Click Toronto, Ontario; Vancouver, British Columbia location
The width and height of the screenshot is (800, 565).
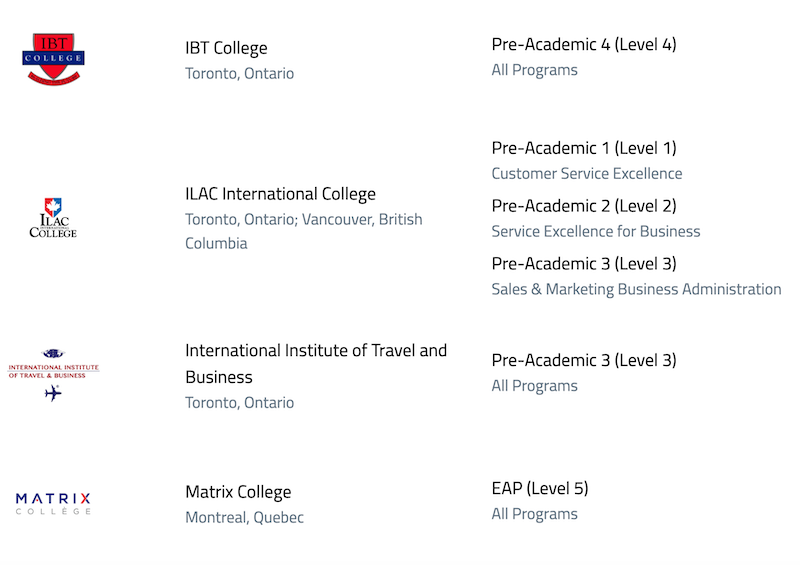304,231
